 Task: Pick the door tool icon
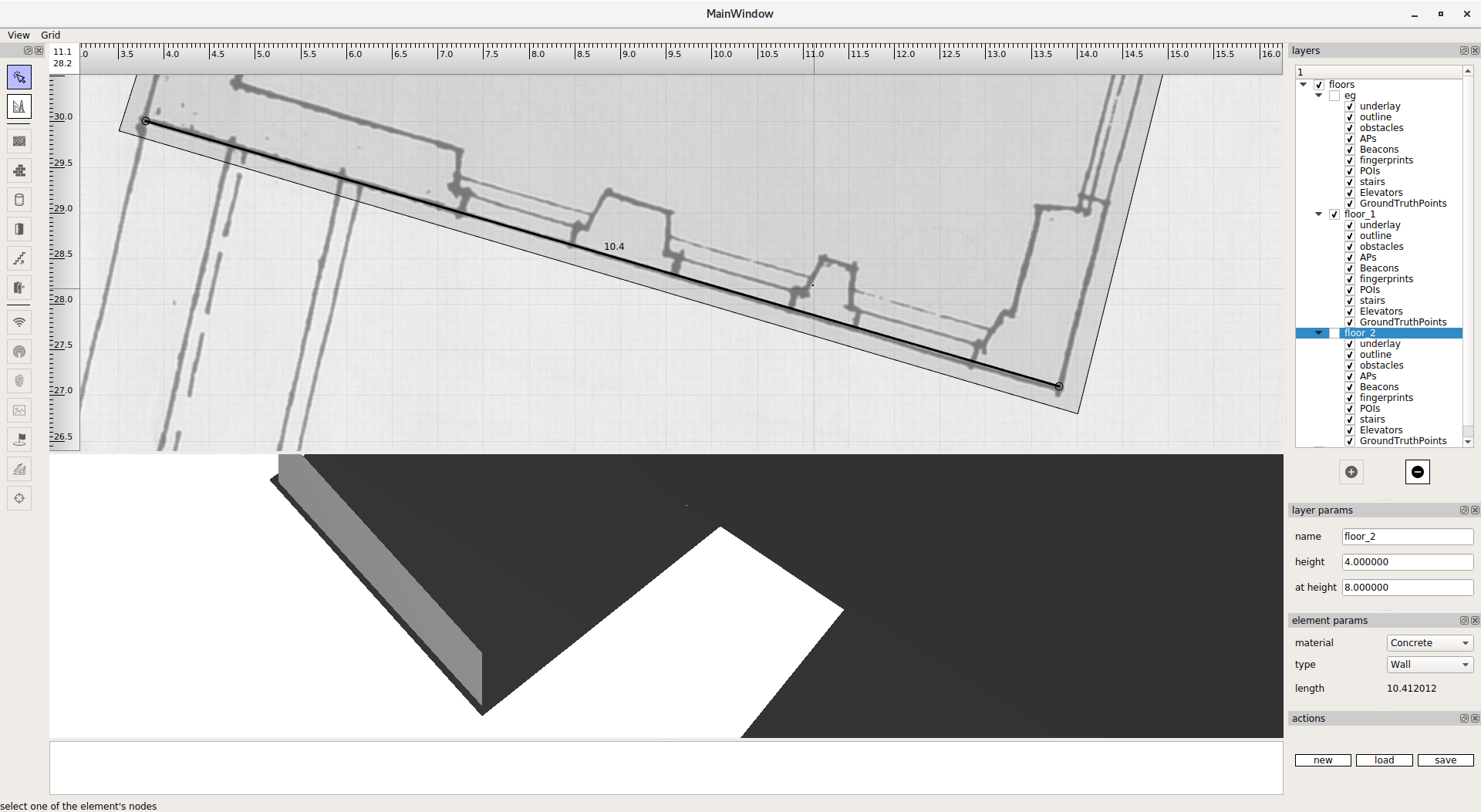click(x=19, y=229)
